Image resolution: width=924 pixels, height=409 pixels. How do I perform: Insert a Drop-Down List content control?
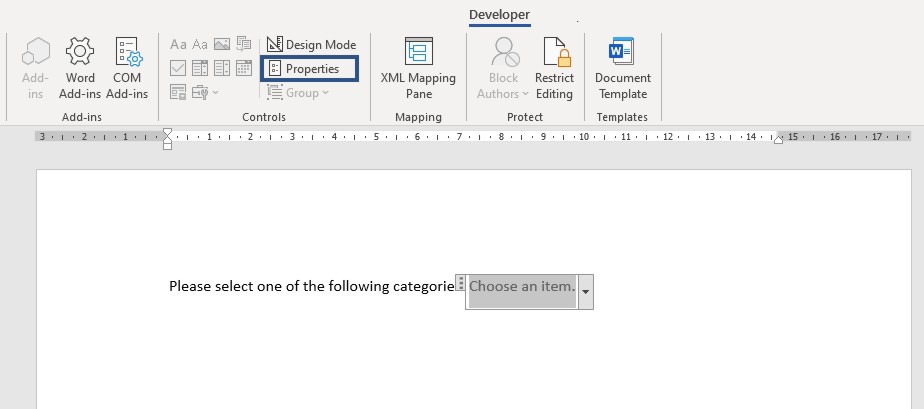[x=222, y=68]
